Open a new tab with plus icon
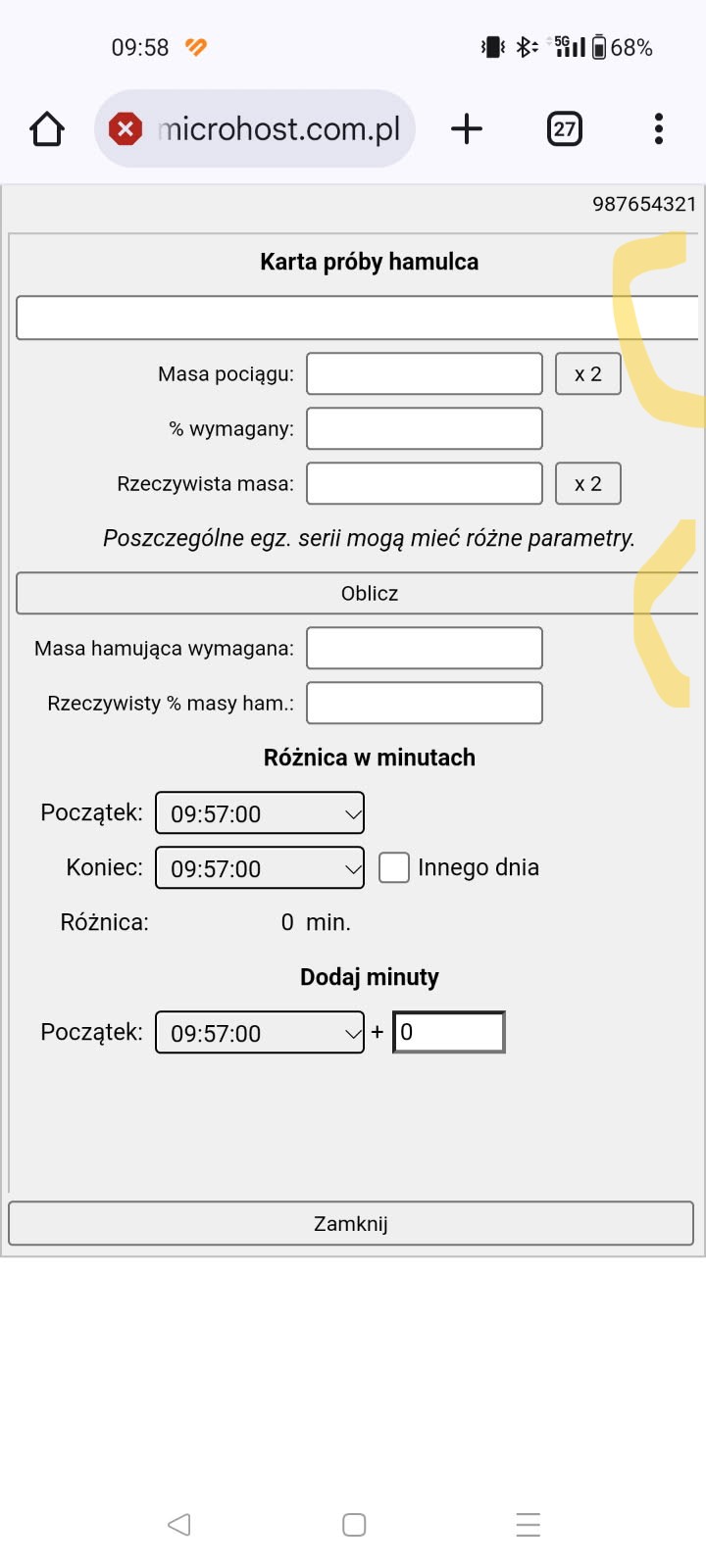706x1568 pixels. click(467, 128)
